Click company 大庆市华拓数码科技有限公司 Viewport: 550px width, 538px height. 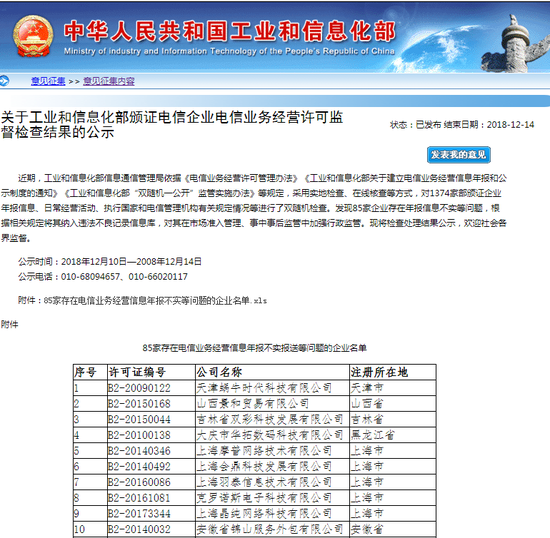point(269,435)
